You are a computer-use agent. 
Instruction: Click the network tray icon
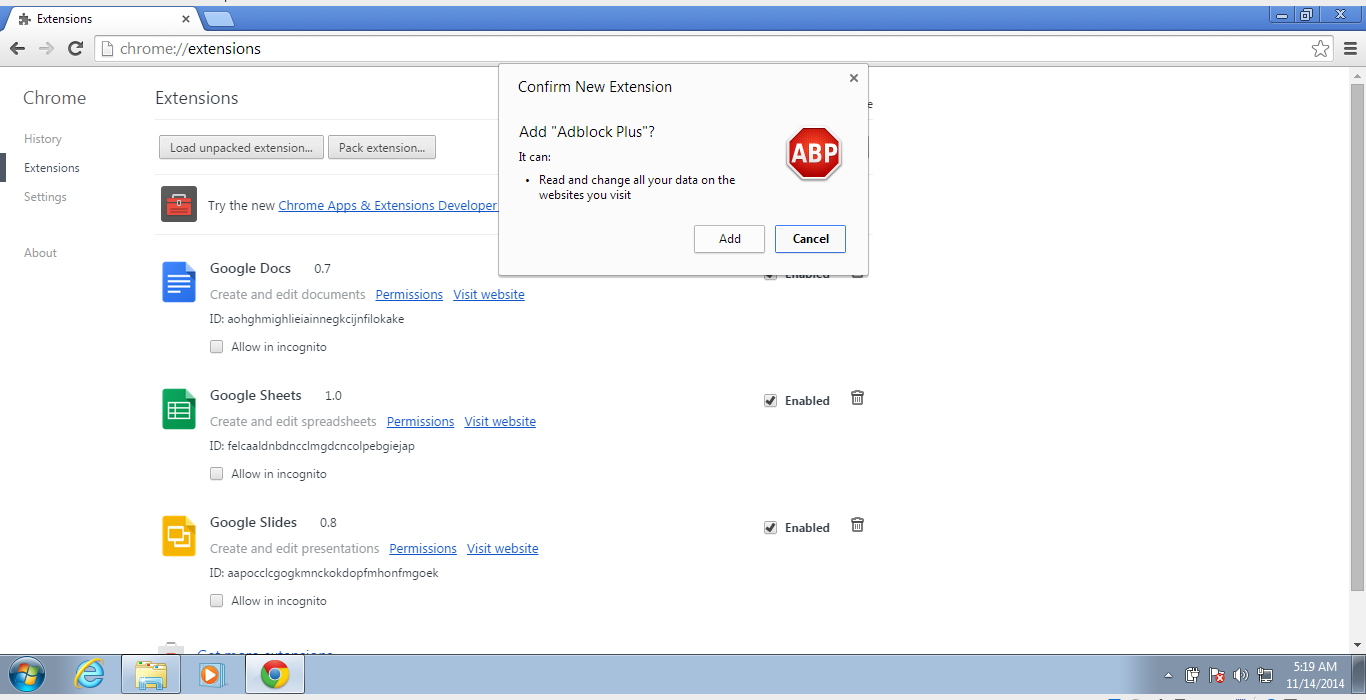coord(1265,675)
